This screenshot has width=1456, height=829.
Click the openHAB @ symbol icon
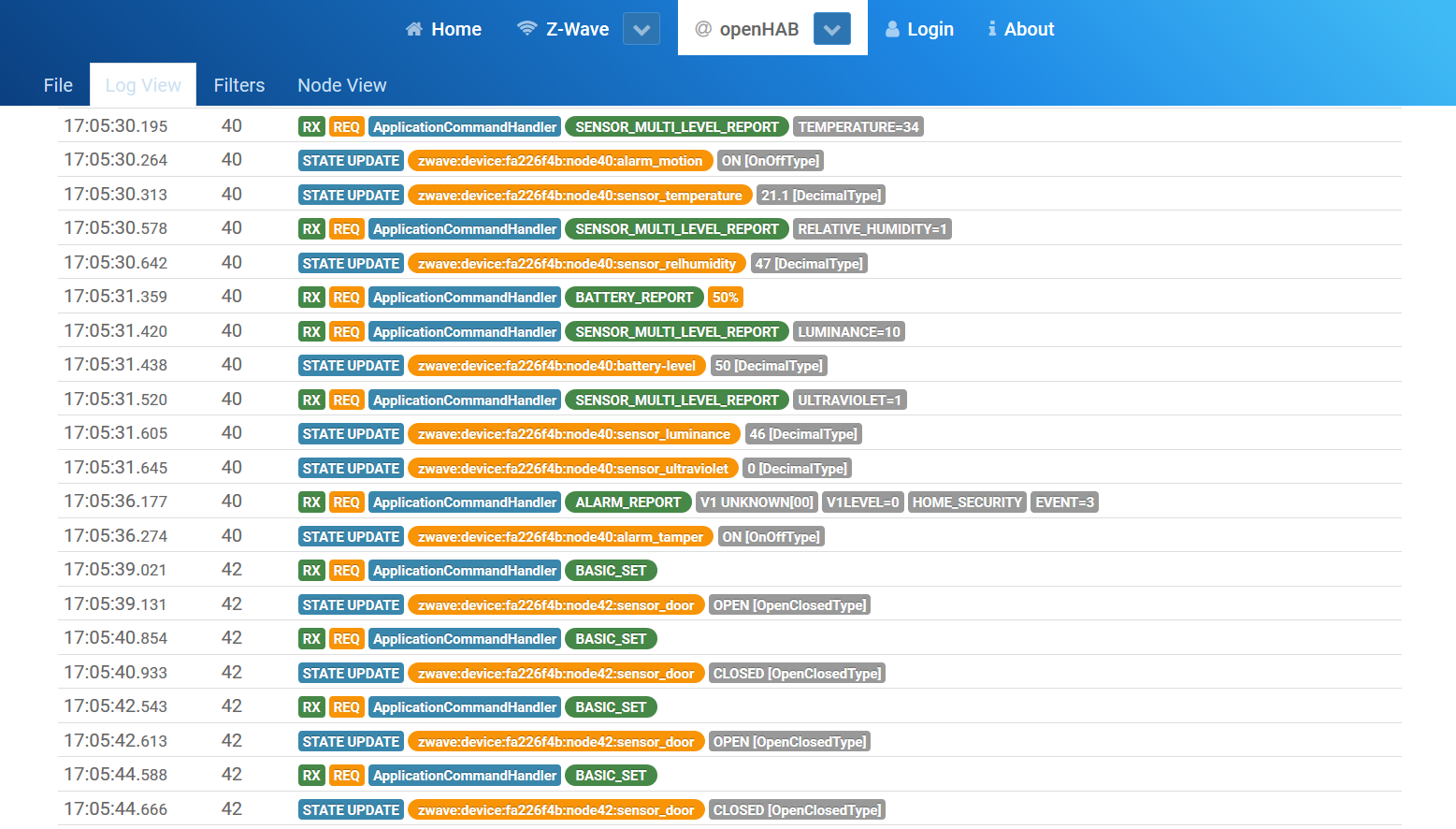click(x=703, y=29)
